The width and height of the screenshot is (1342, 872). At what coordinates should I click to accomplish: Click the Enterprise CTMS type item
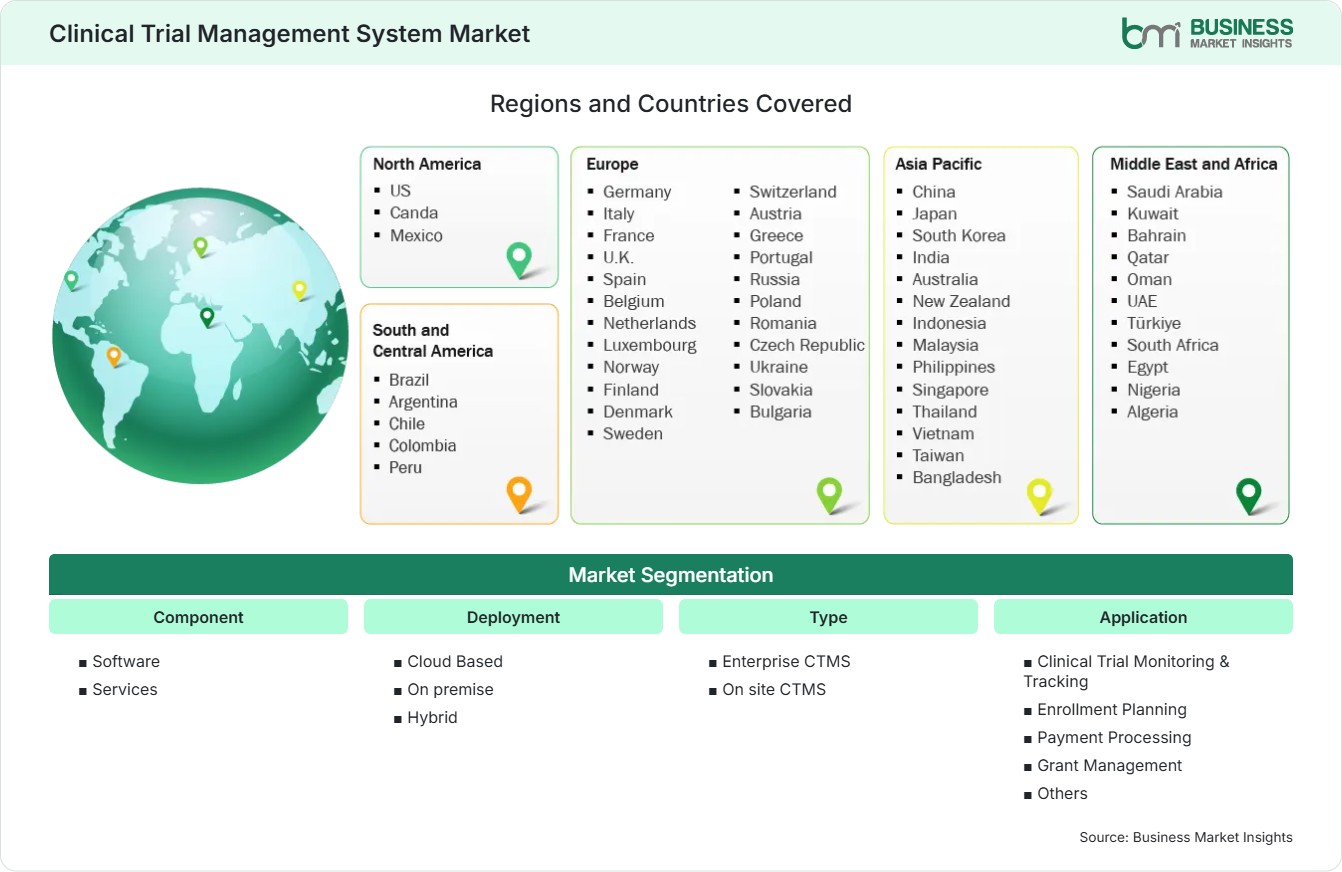[x=786, y=662]
